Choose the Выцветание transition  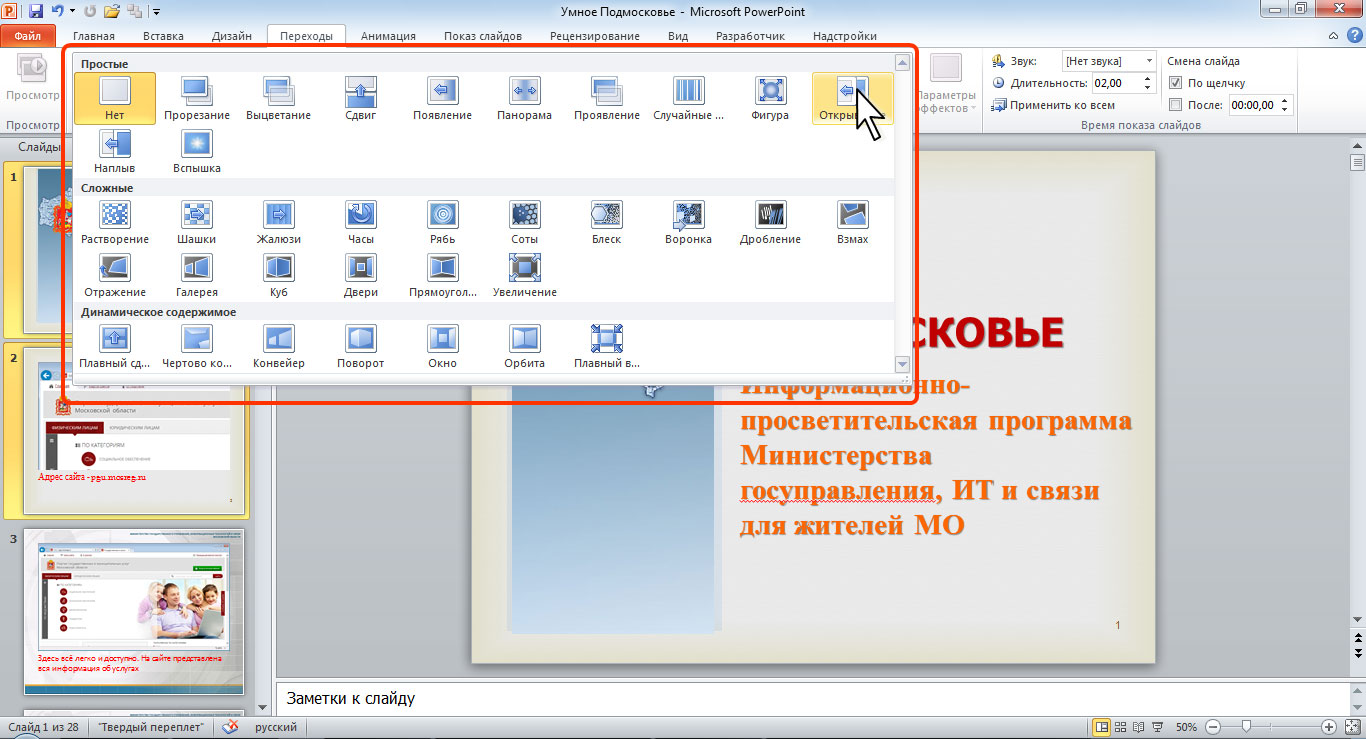click(278, 98)
